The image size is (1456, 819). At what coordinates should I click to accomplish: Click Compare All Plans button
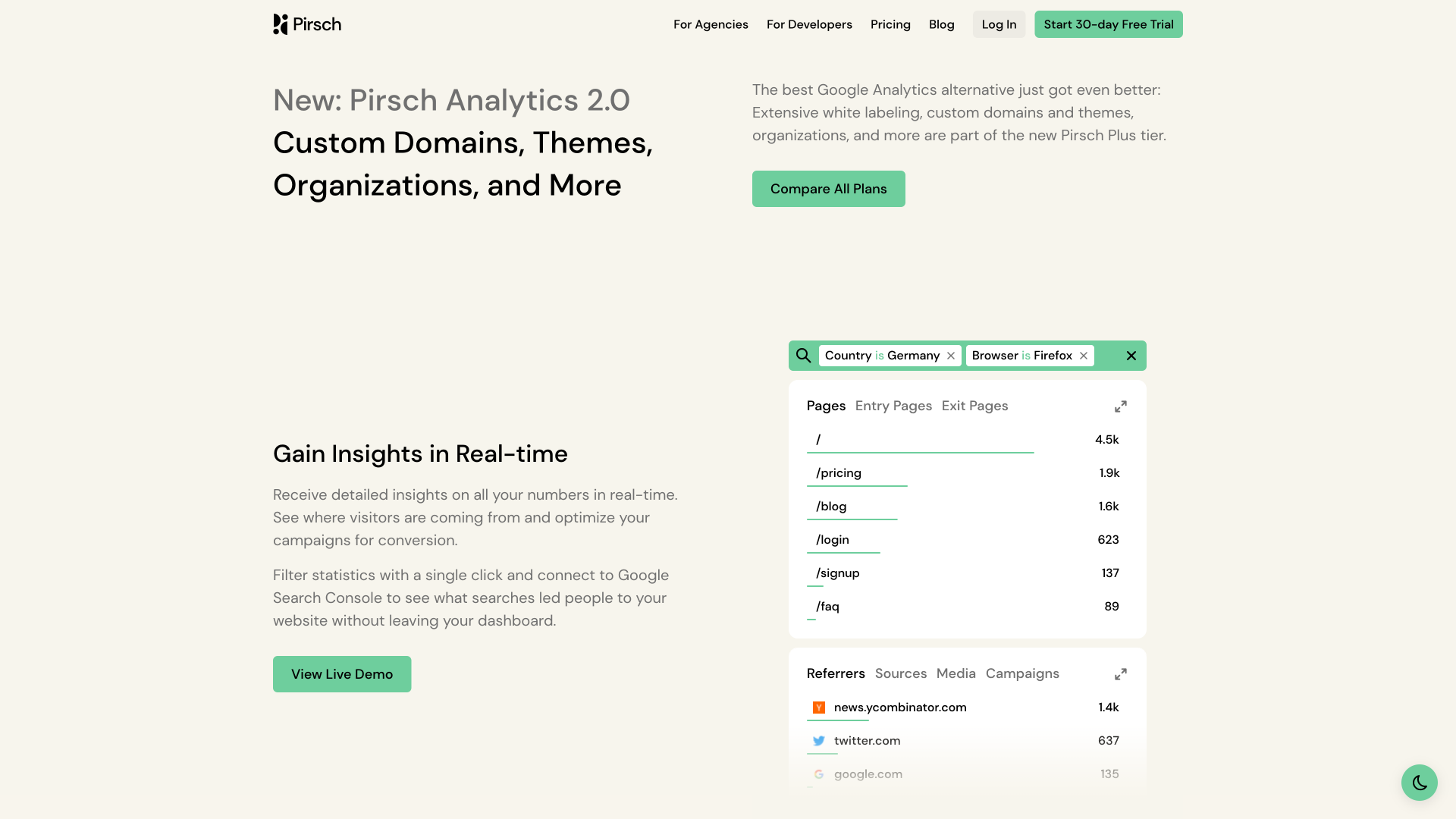tap(829, 189)
